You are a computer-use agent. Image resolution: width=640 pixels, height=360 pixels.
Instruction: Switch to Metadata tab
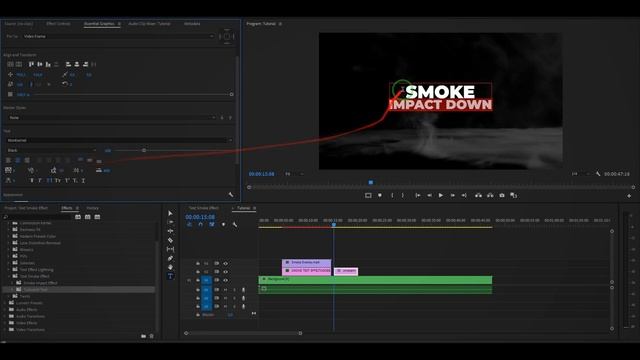click(x=192, y=24)
